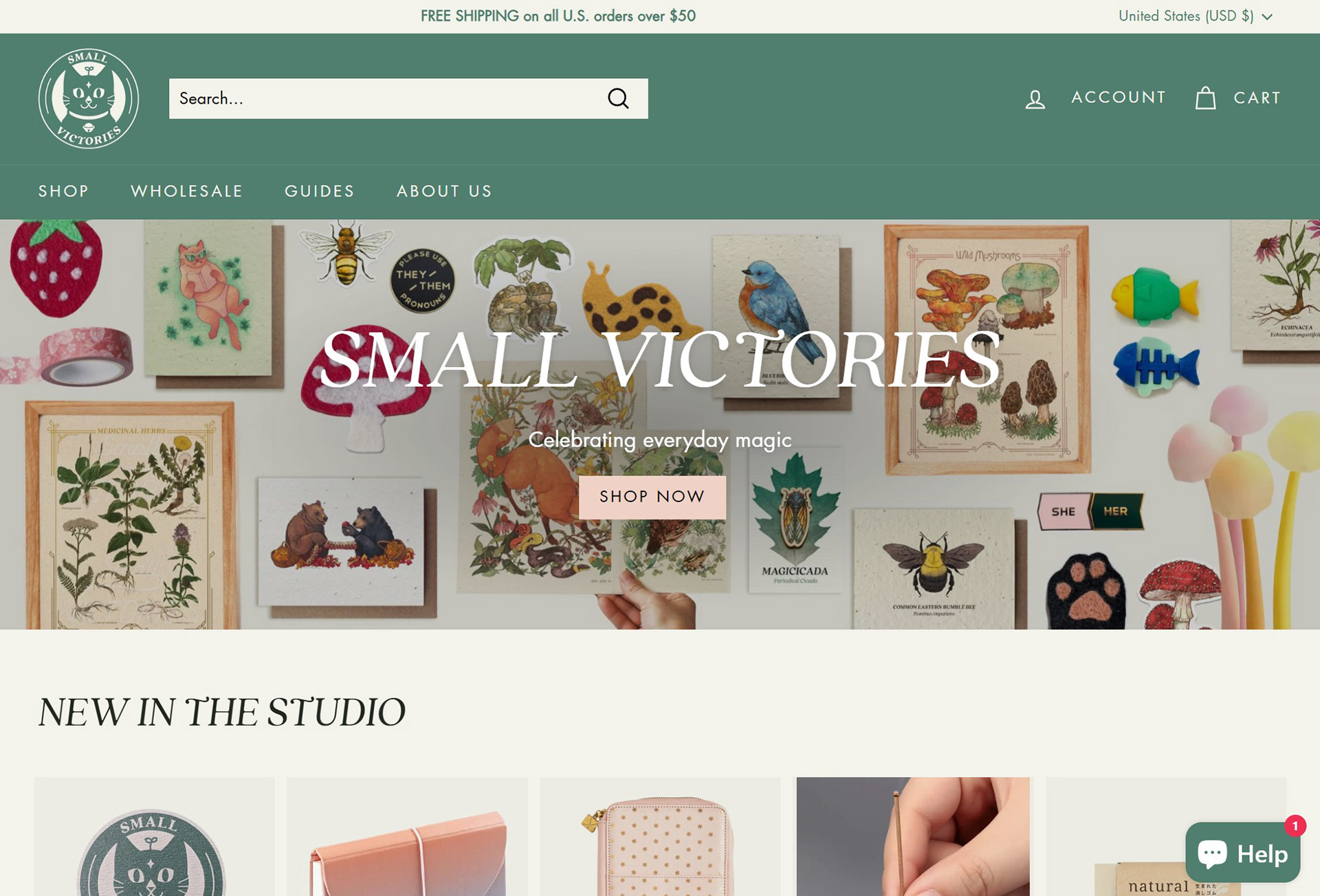
Task: Click the SHOP NOW button
Action: tap(652, 497)
